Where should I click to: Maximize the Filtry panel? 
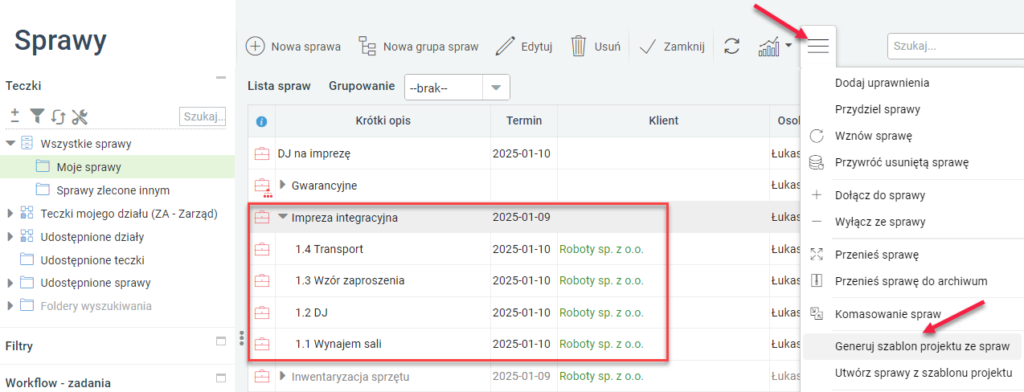coord(221,342)
